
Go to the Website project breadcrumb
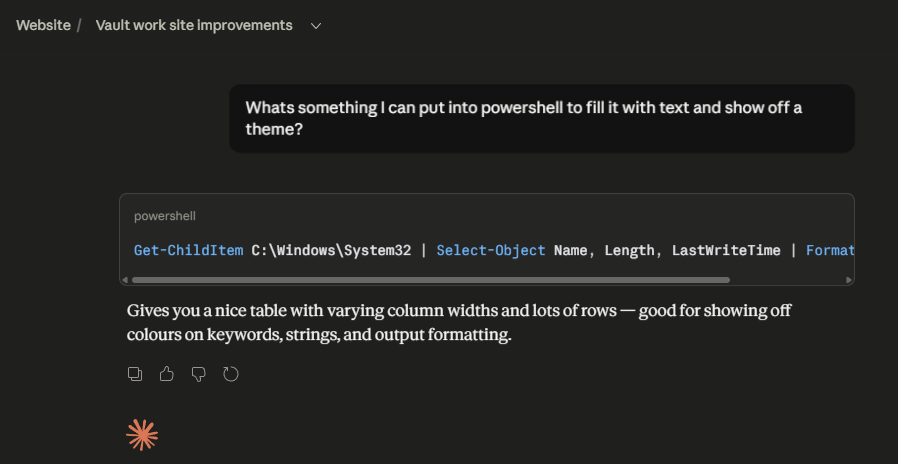point(43,25)
